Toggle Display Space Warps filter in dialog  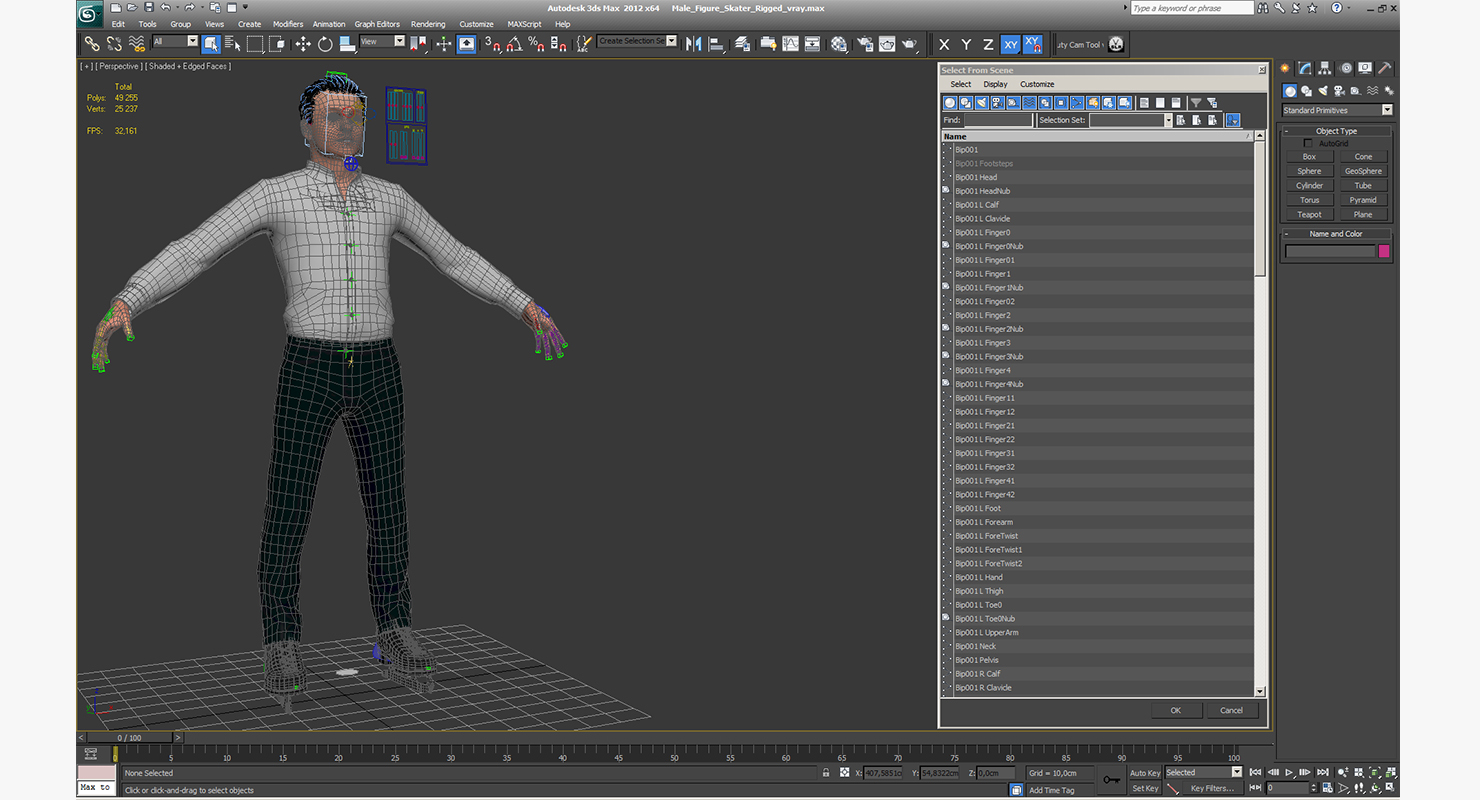coord(1030,102)
